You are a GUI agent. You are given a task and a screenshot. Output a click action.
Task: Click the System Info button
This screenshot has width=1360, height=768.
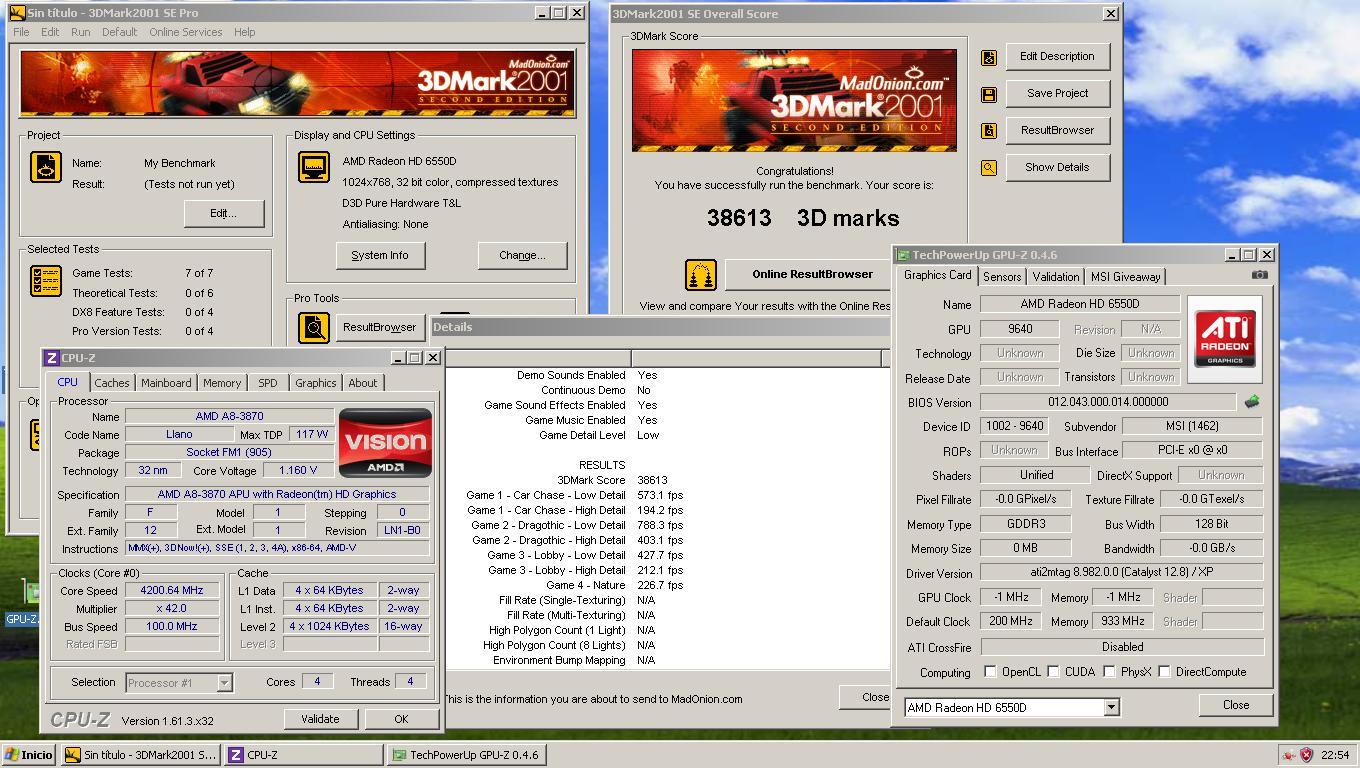coord(380,255)
